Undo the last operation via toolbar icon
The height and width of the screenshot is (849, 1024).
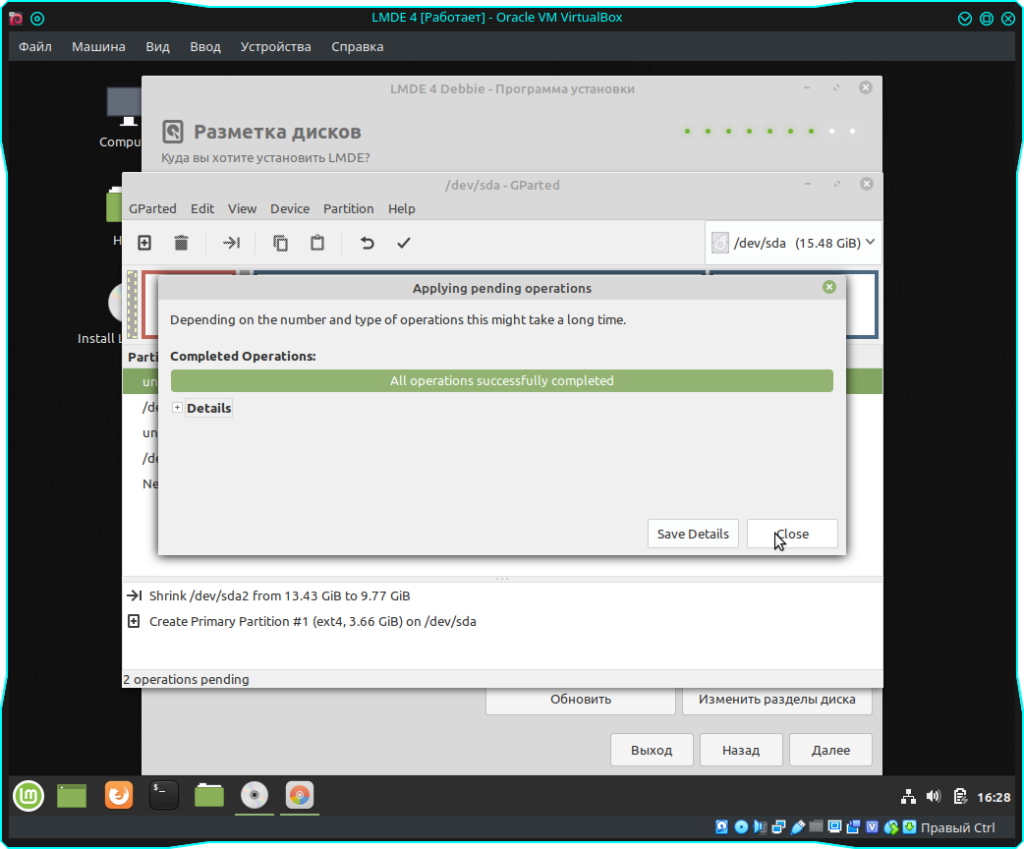[x=367, y=243]
